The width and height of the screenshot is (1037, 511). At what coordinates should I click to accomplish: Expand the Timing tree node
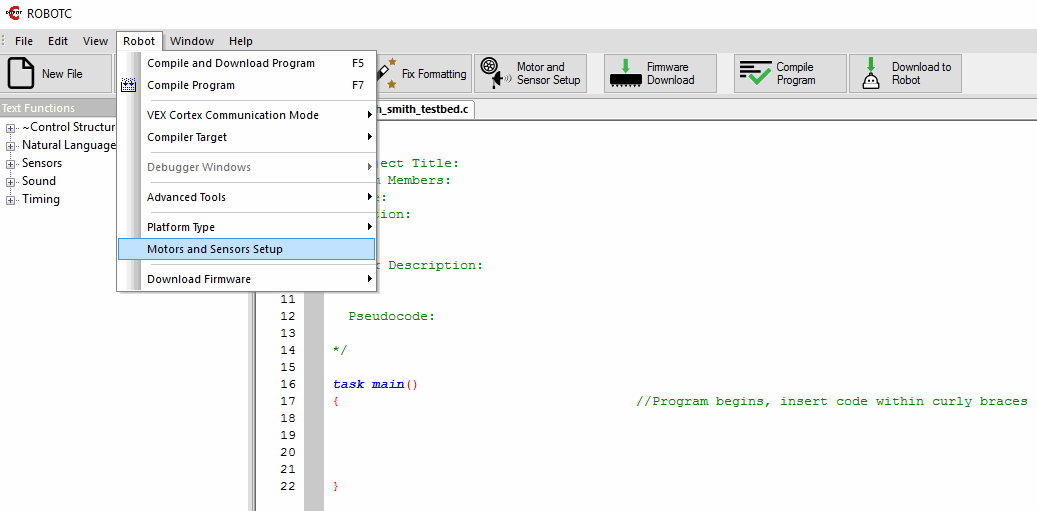pos(11,200)
